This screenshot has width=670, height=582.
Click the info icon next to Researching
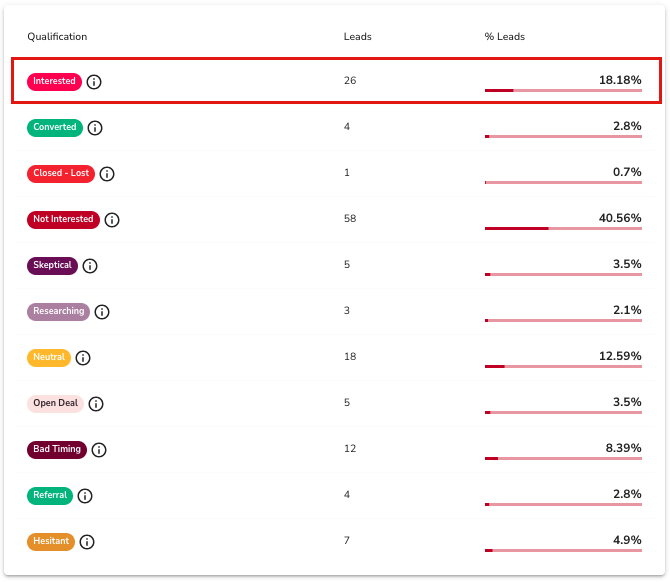(102, 312)
